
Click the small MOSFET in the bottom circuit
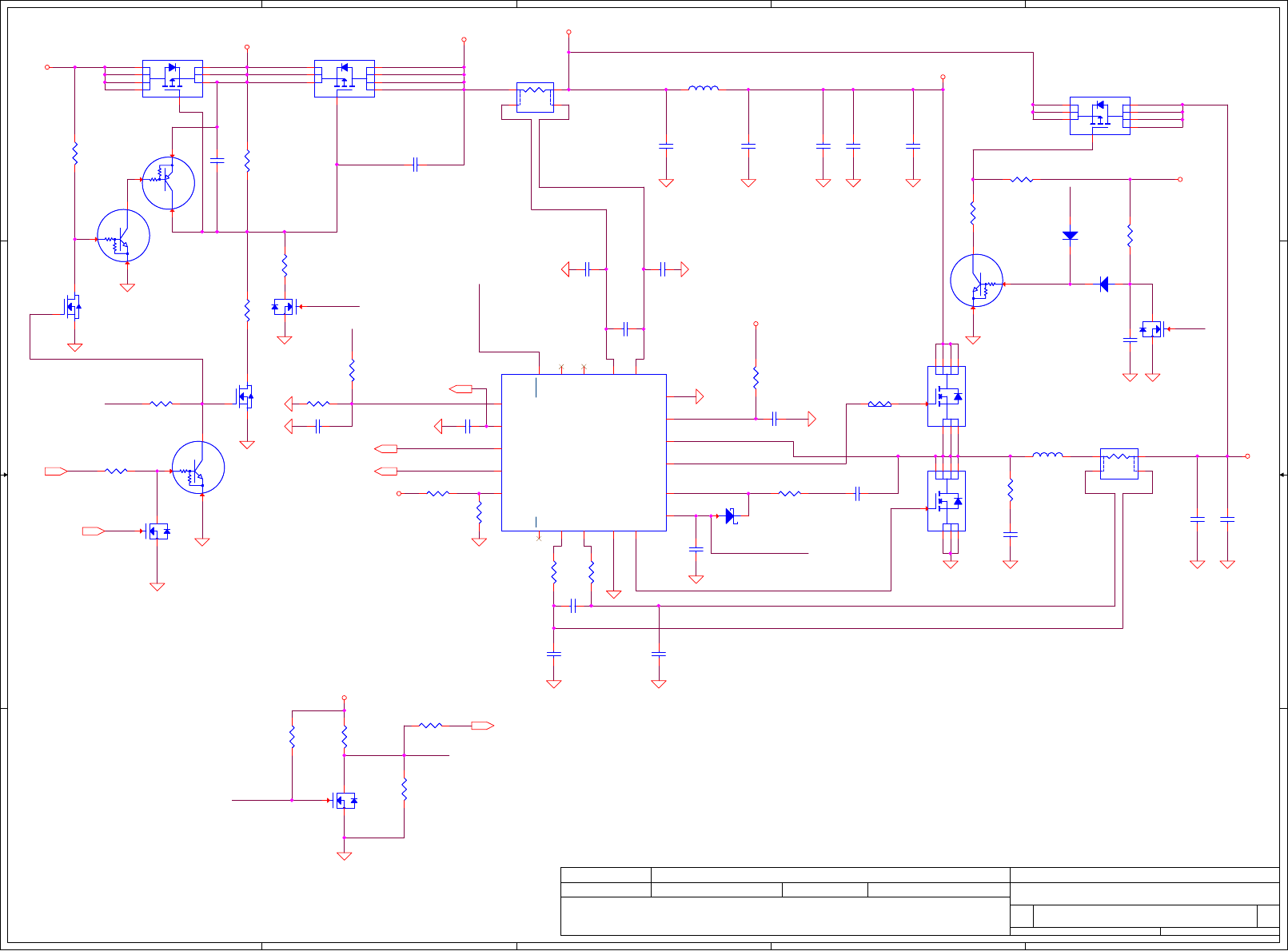coord(345,800)
